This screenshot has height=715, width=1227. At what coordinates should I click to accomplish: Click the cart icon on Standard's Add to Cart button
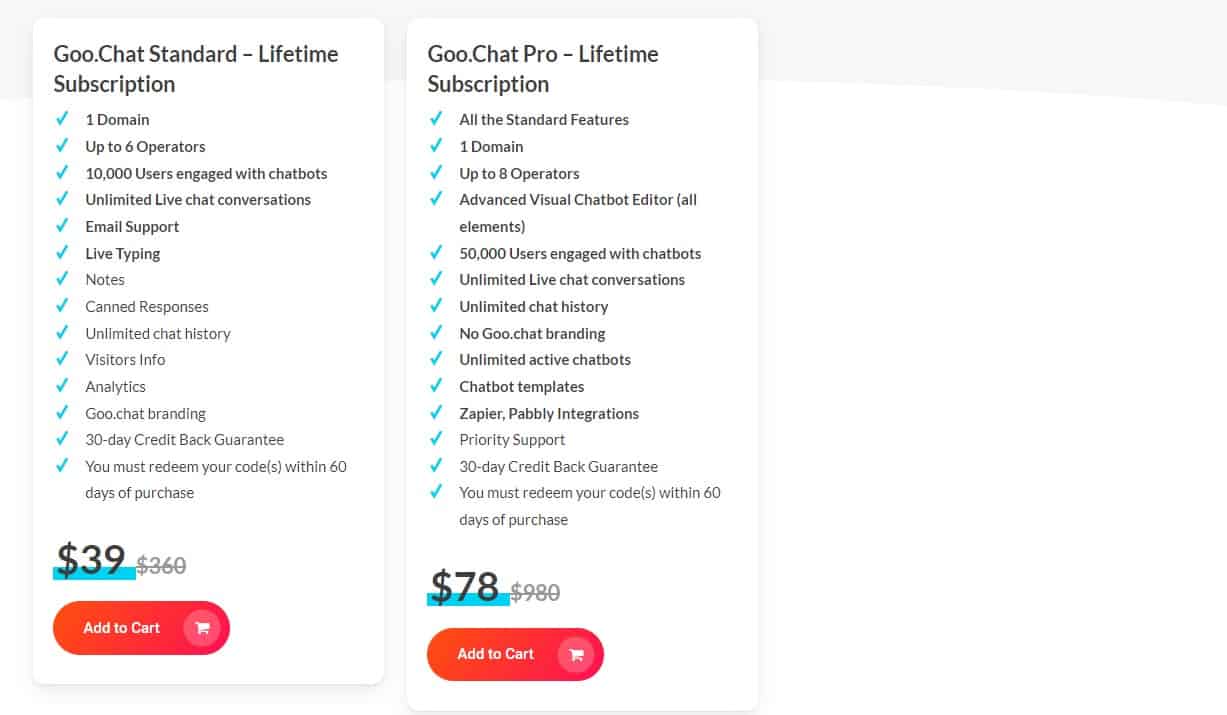point(202,628)
